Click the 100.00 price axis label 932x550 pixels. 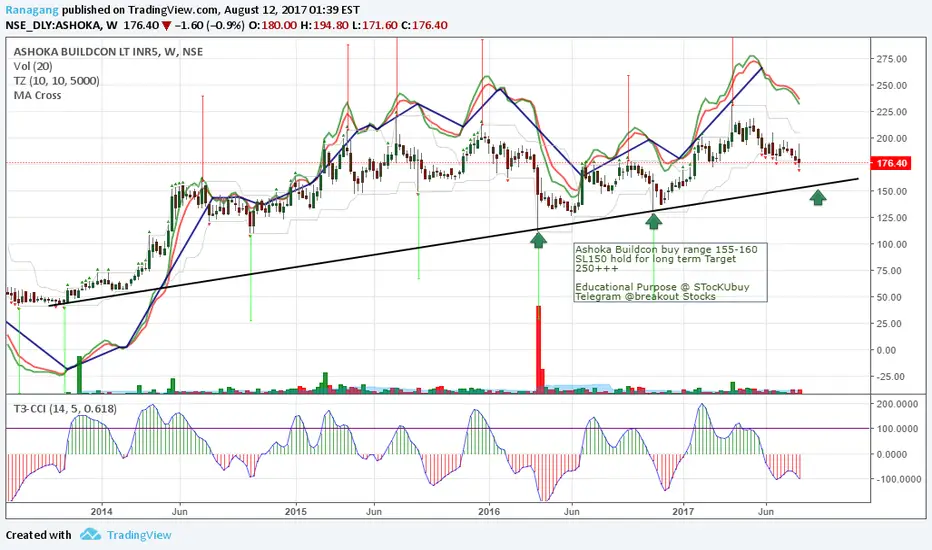tap(892, 244)
